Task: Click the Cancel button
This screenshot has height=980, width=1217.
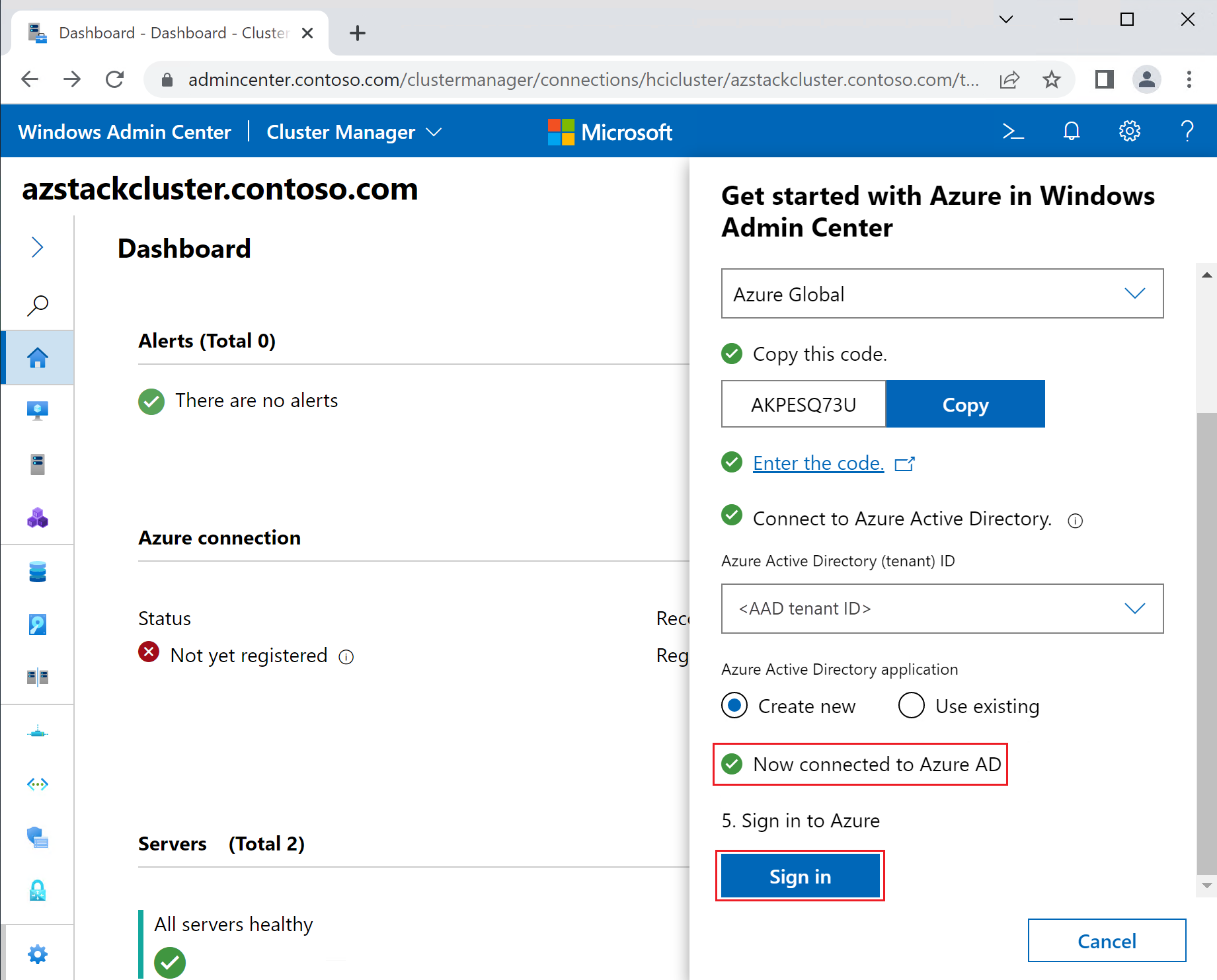Action: [x=1107, y=941]
